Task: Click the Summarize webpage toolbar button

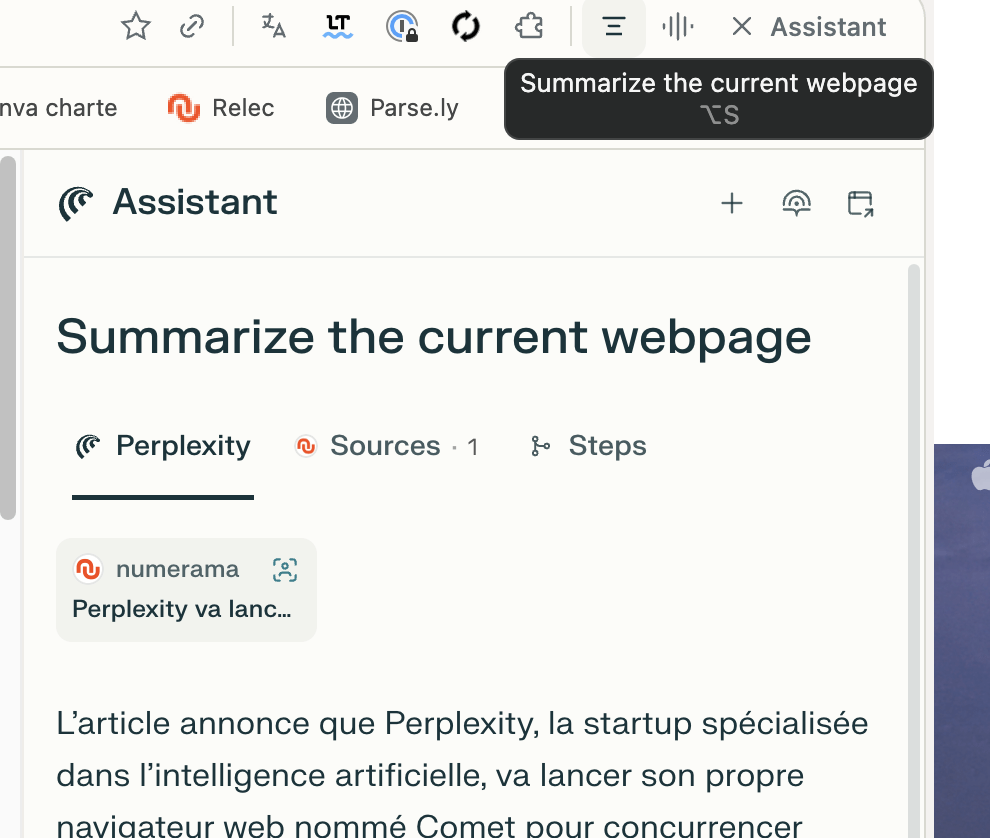Action: (x=614, y=27)
